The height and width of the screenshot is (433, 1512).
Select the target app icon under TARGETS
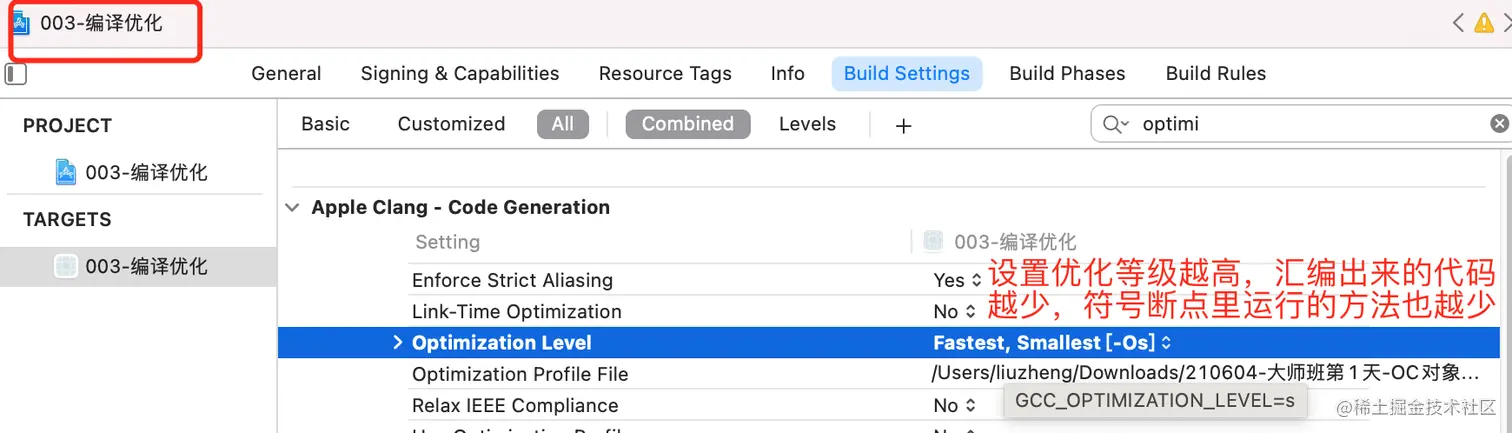66,266
